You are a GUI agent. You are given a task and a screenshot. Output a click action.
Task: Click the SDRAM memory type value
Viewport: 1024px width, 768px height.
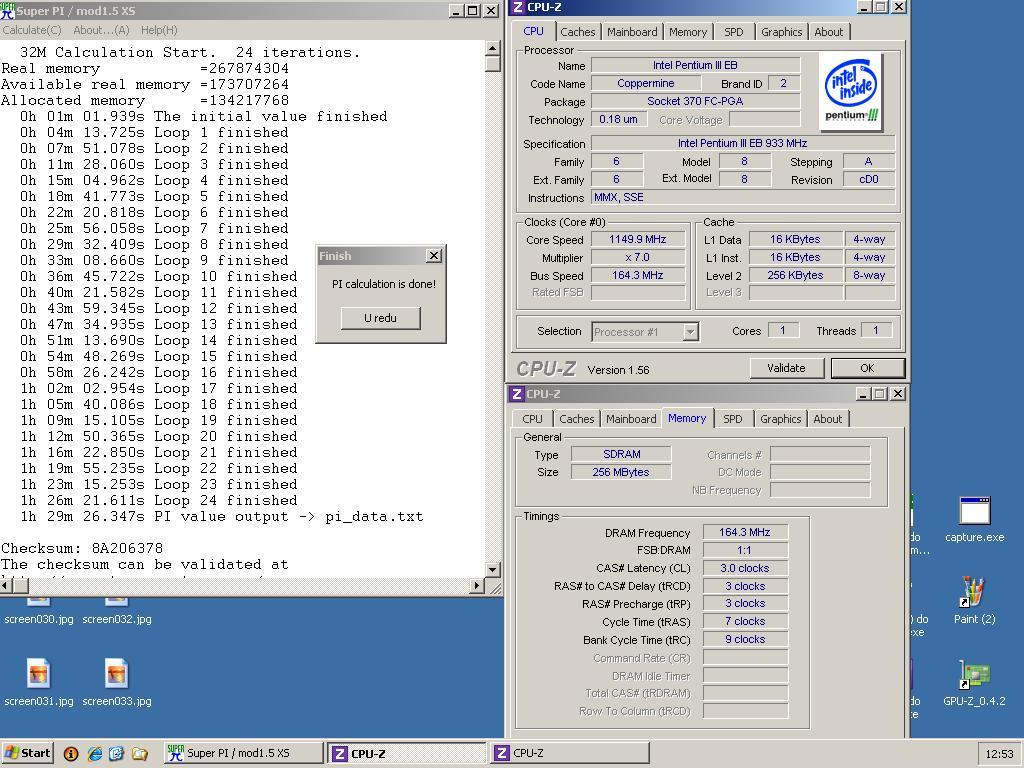tap(621, 455)
